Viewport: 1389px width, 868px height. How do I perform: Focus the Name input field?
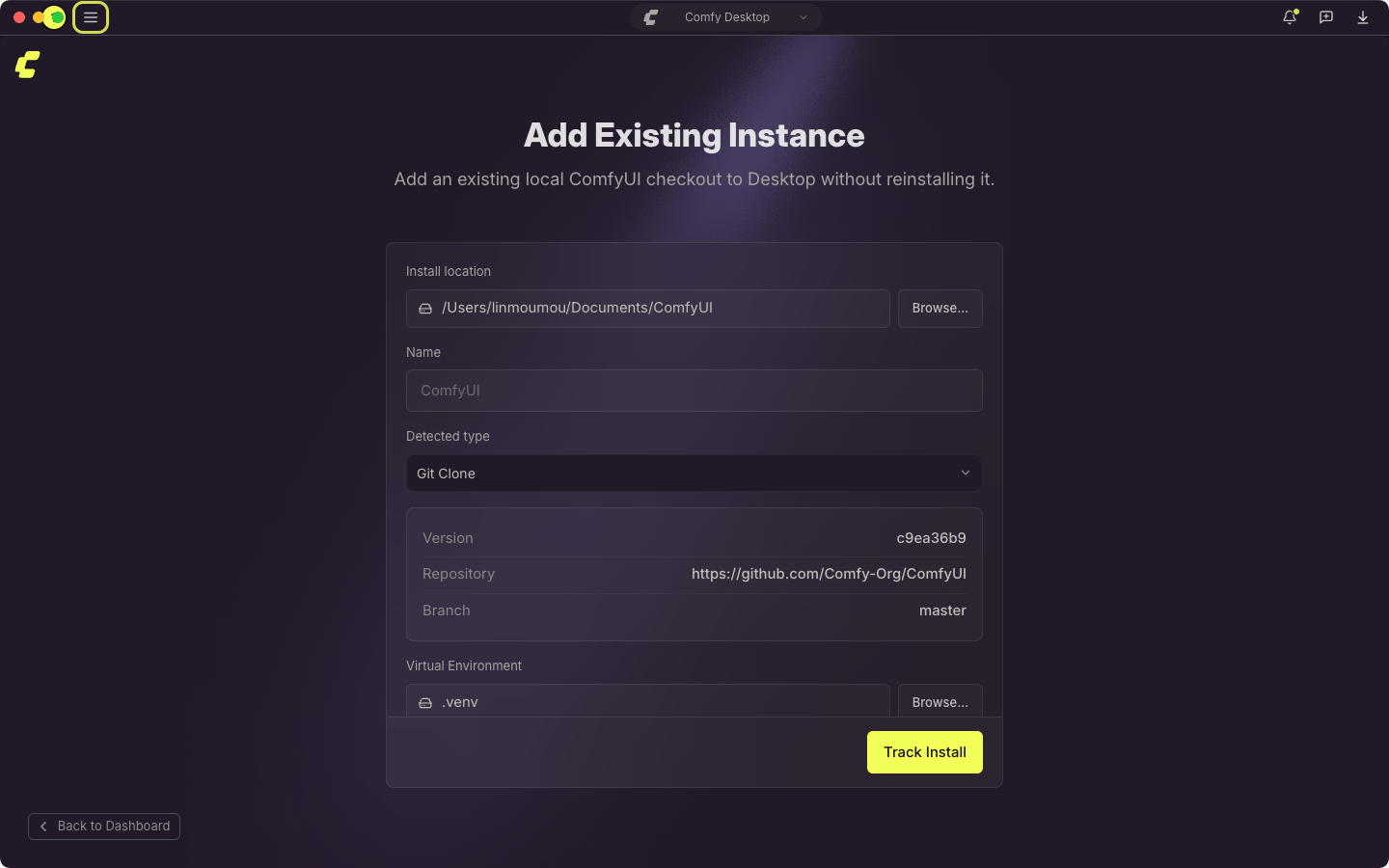point(694,391)
